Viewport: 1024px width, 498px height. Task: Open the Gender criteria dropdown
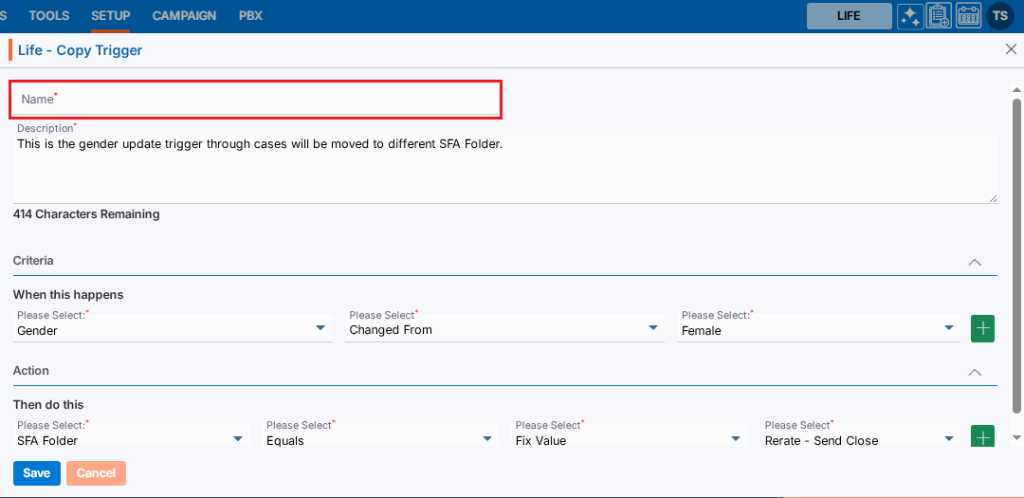[x=174, y=329]
